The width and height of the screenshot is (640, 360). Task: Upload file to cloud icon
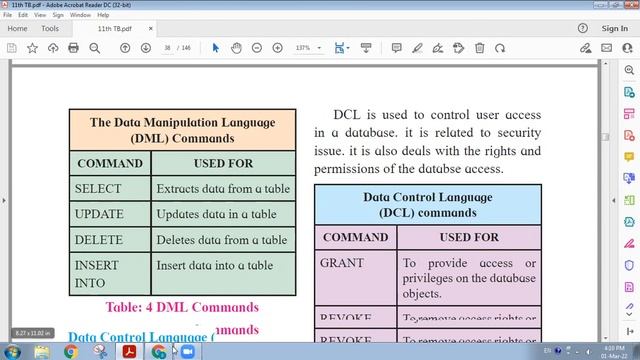click(53, 48)
